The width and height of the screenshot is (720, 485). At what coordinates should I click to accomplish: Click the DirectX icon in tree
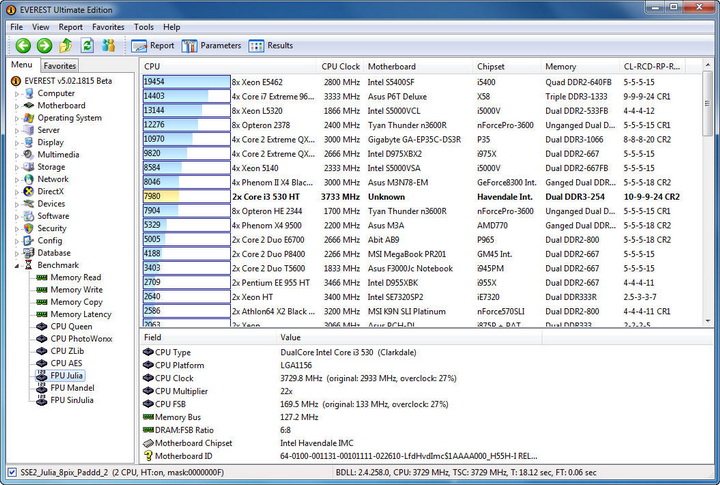pyautogui.click(x=28, y=192)
